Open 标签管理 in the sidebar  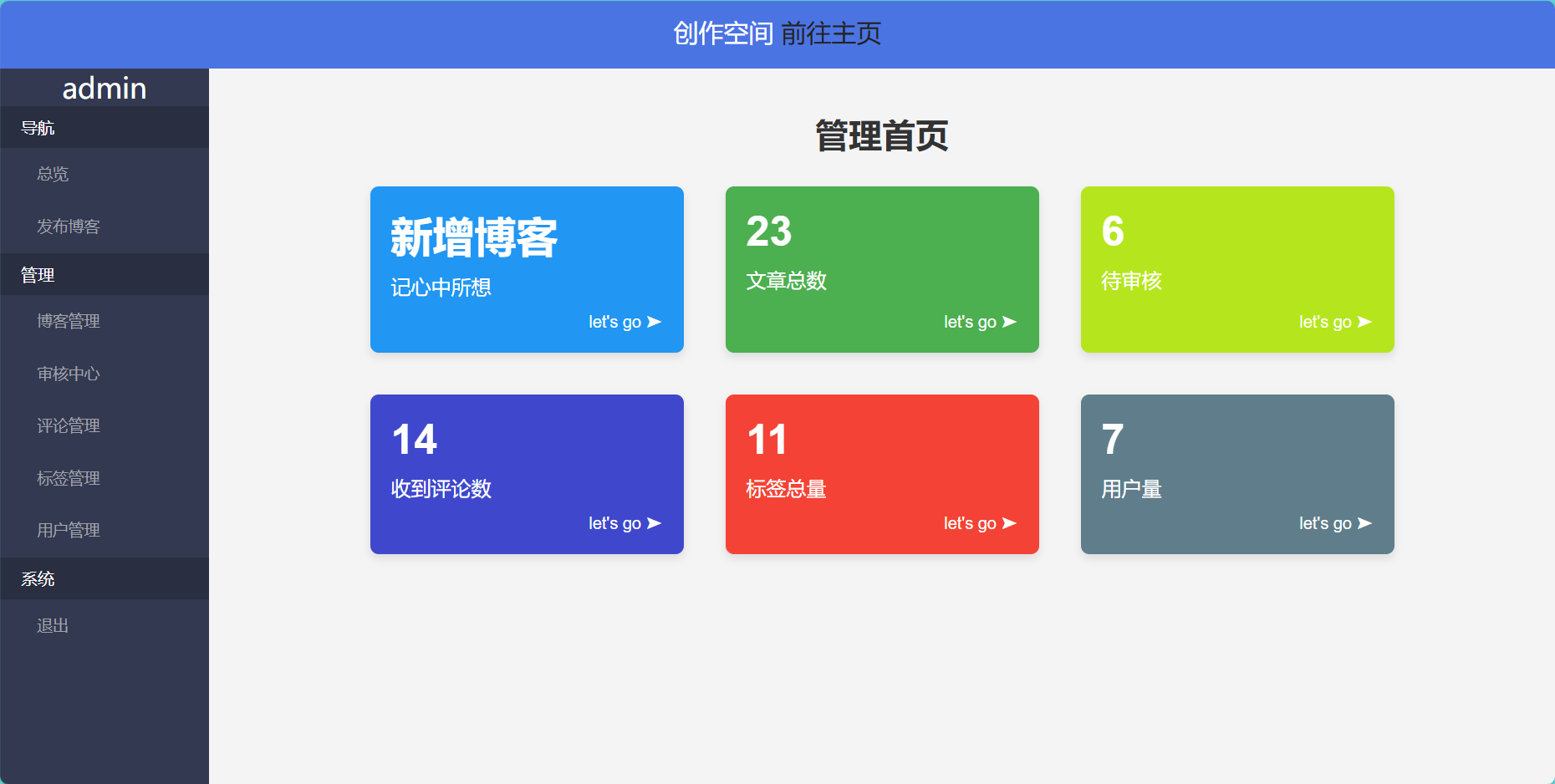[x=69, y=478]
